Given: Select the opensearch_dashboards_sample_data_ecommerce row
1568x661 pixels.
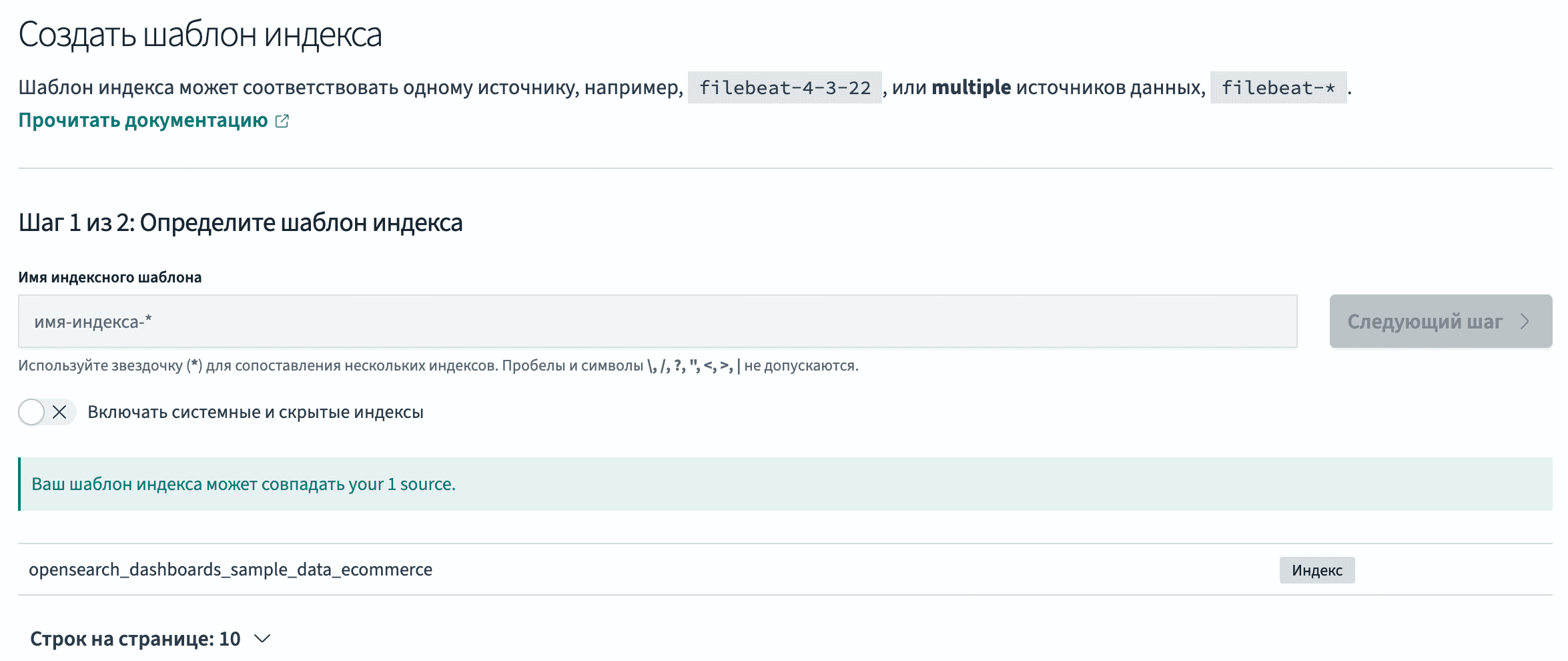Looking at the screenshot, I should (x=230, y=570).
